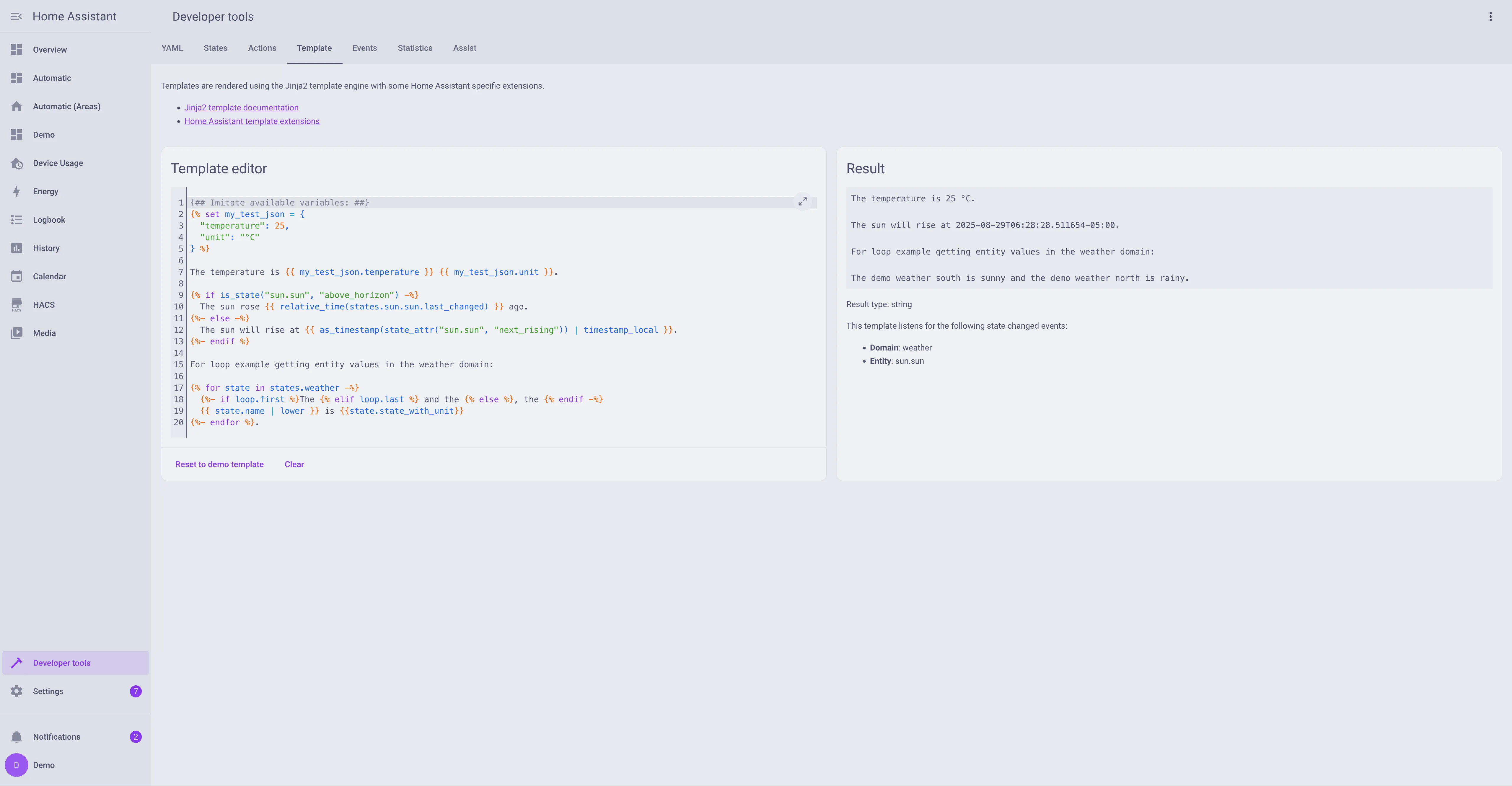Click the HACS label in sidebar
Viewport: 1512px width, 786px height.
(x=44, y=305)
